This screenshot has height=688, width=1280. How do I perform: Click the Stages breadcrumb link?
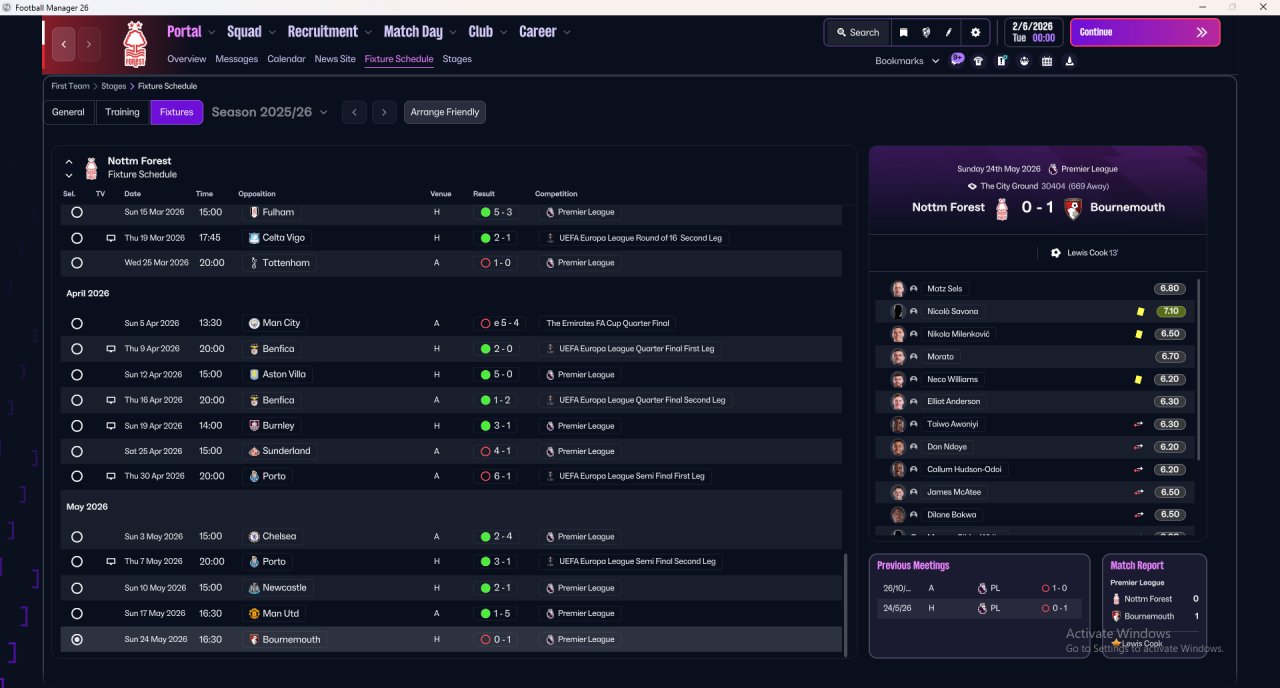click(113, 86)
